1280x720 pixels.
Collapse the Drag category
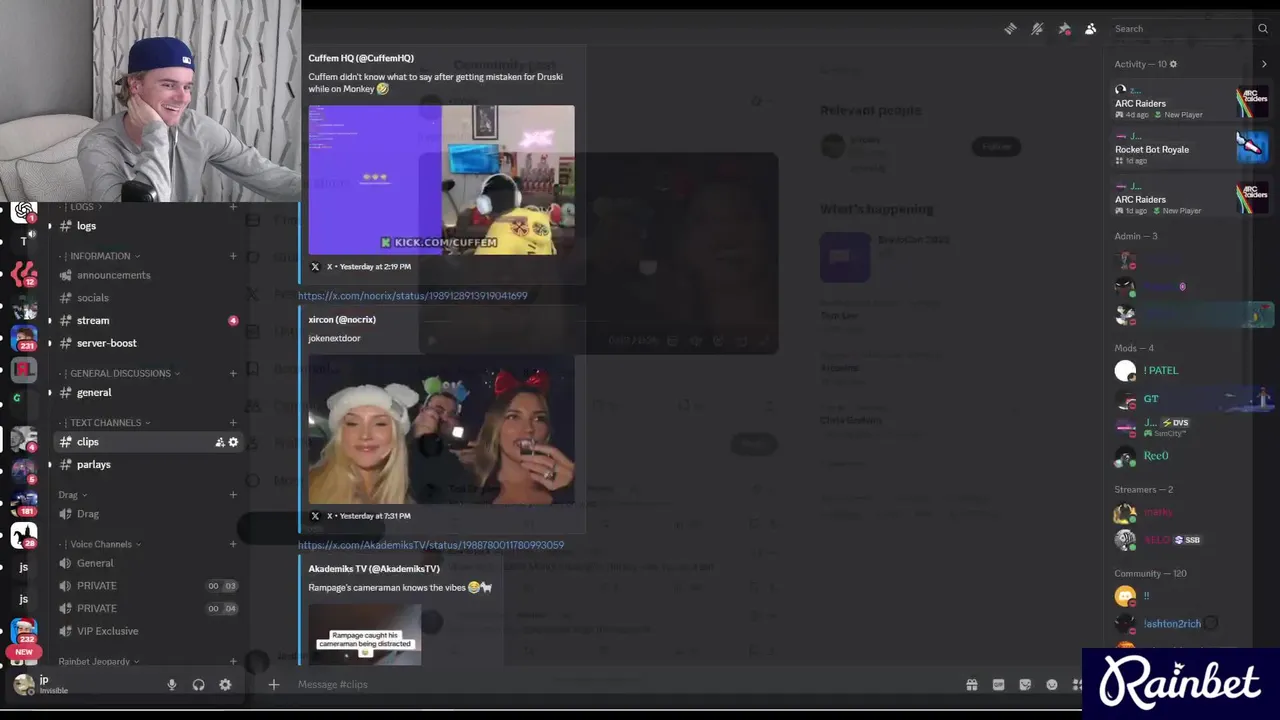click(72, 495)
